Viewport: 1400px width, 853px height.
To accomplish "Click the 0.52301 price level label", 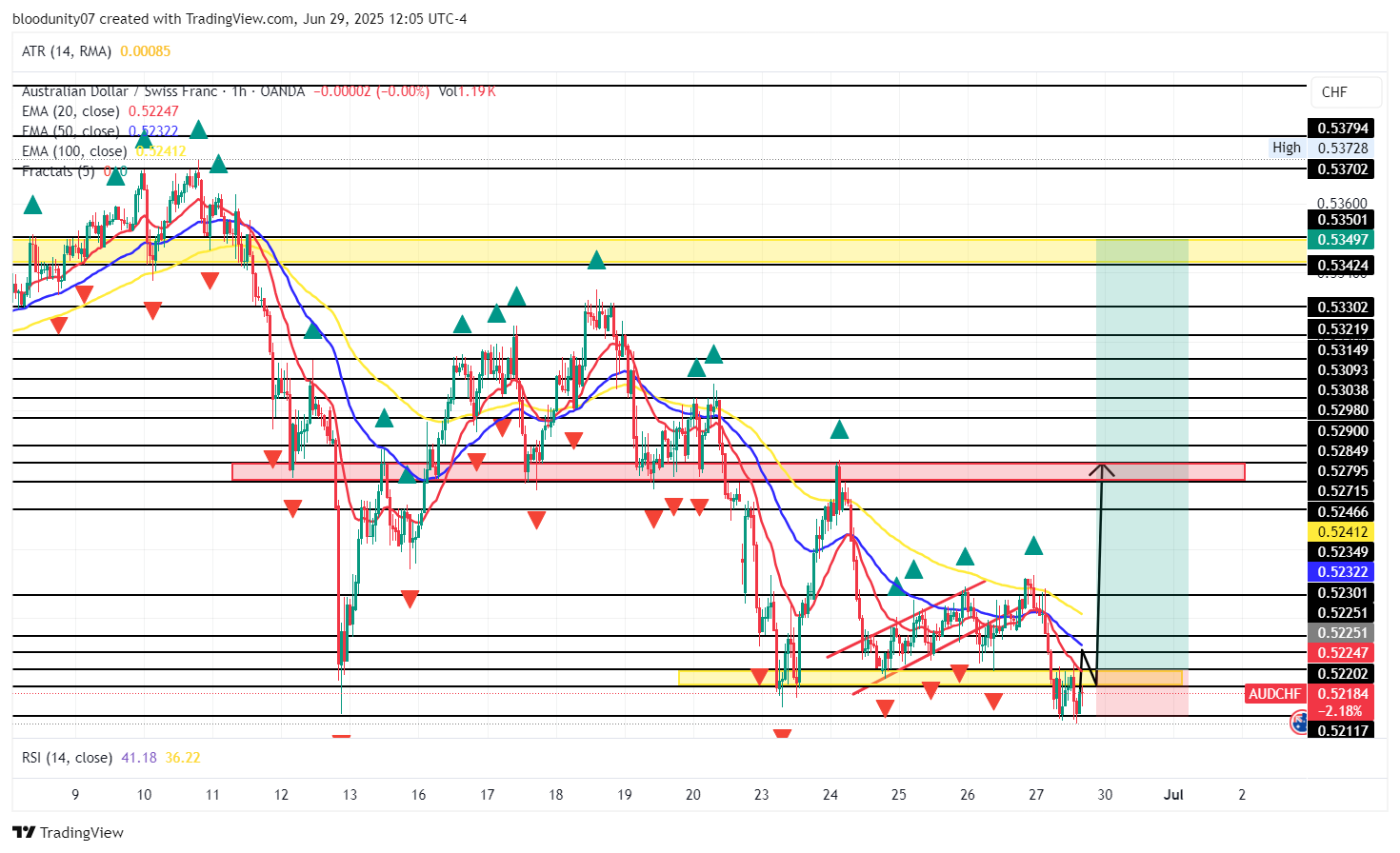I will click(x=1343, y=593).
